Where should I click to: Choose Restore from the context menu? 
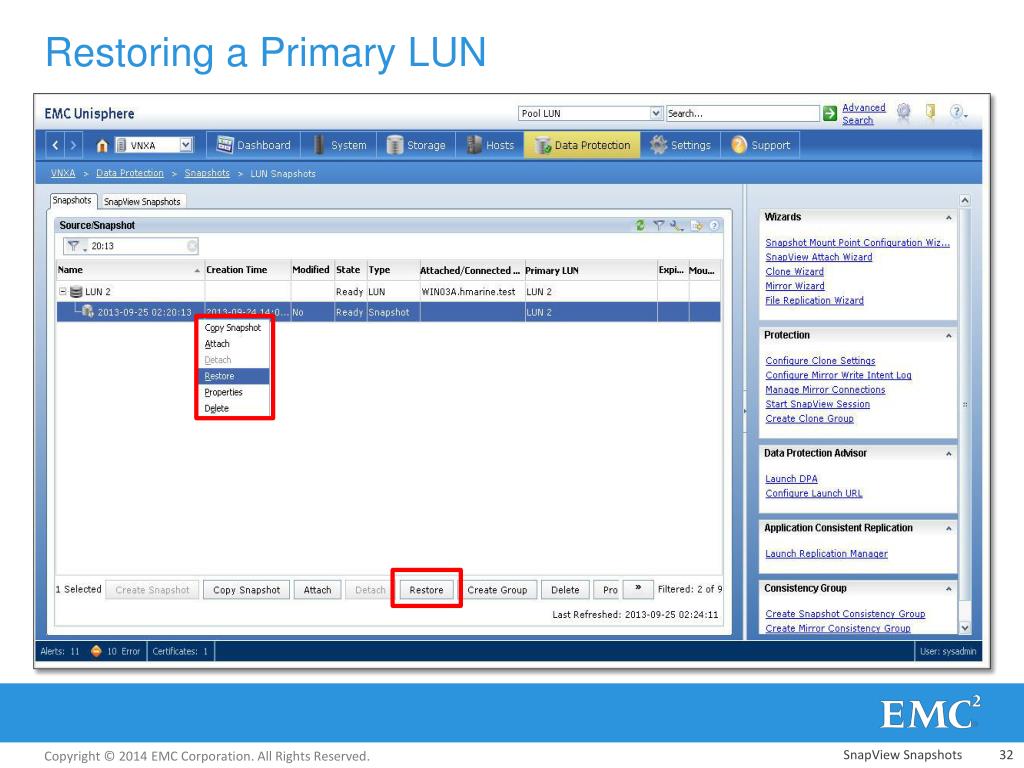click(x=234, y=376)
